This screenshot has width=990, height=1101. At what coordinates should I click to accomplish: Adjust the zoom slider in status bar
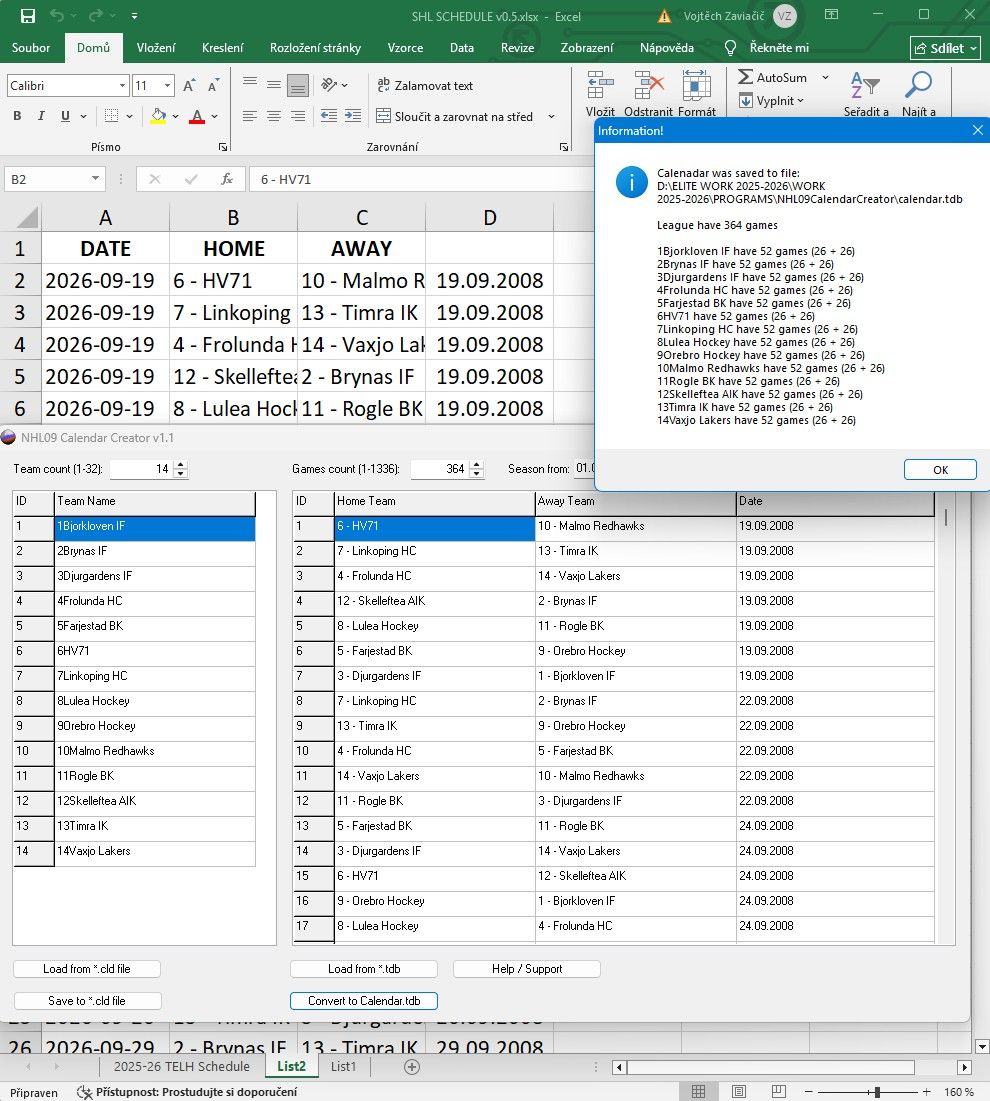click(x=877, y=1092)
